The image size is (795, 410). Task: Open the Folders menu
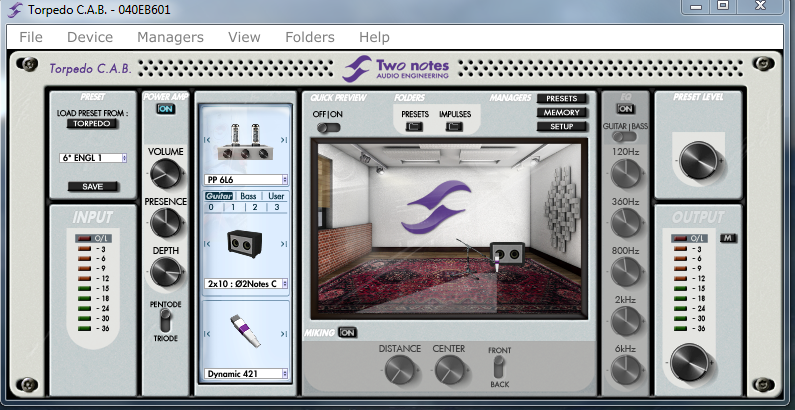click(310, 38)
